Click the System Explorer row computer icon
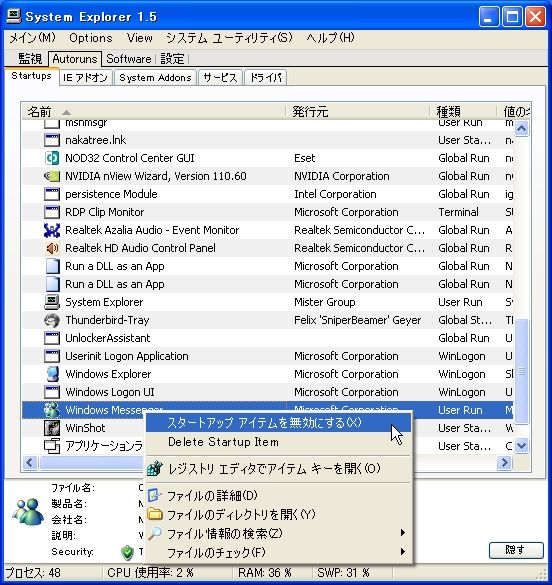The height and width of the screenshot is (585, 552). [x=52, y=302]
